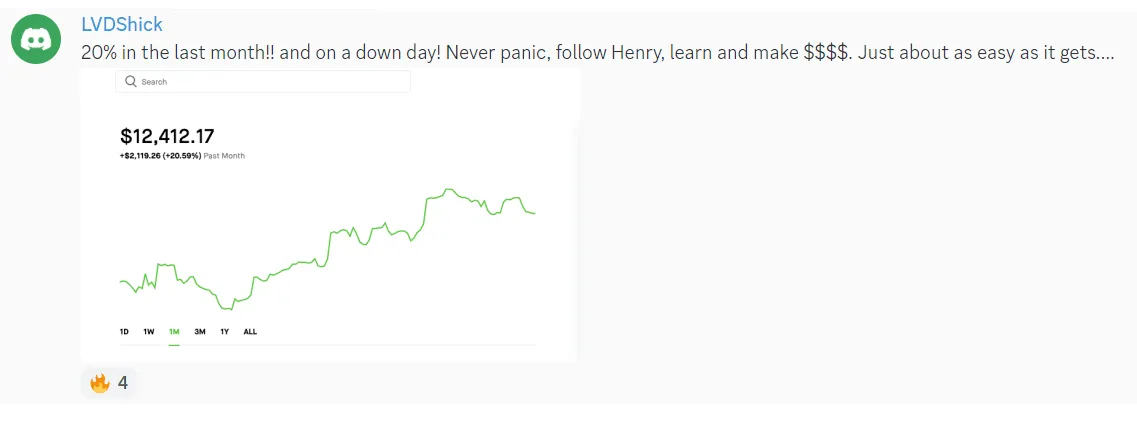The image size is (1137, 426).
Task: Select the 1M time range
Action: coord(174,331)
